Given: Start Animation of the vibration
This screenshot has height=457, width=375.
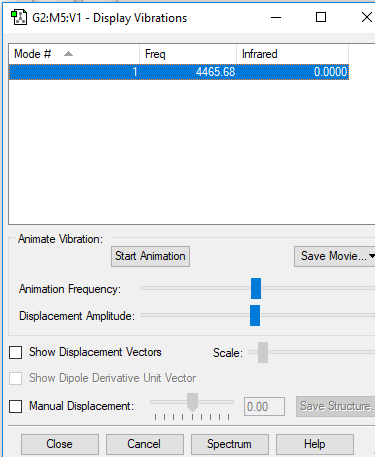Looking at the screenshot, I should 150,256.
